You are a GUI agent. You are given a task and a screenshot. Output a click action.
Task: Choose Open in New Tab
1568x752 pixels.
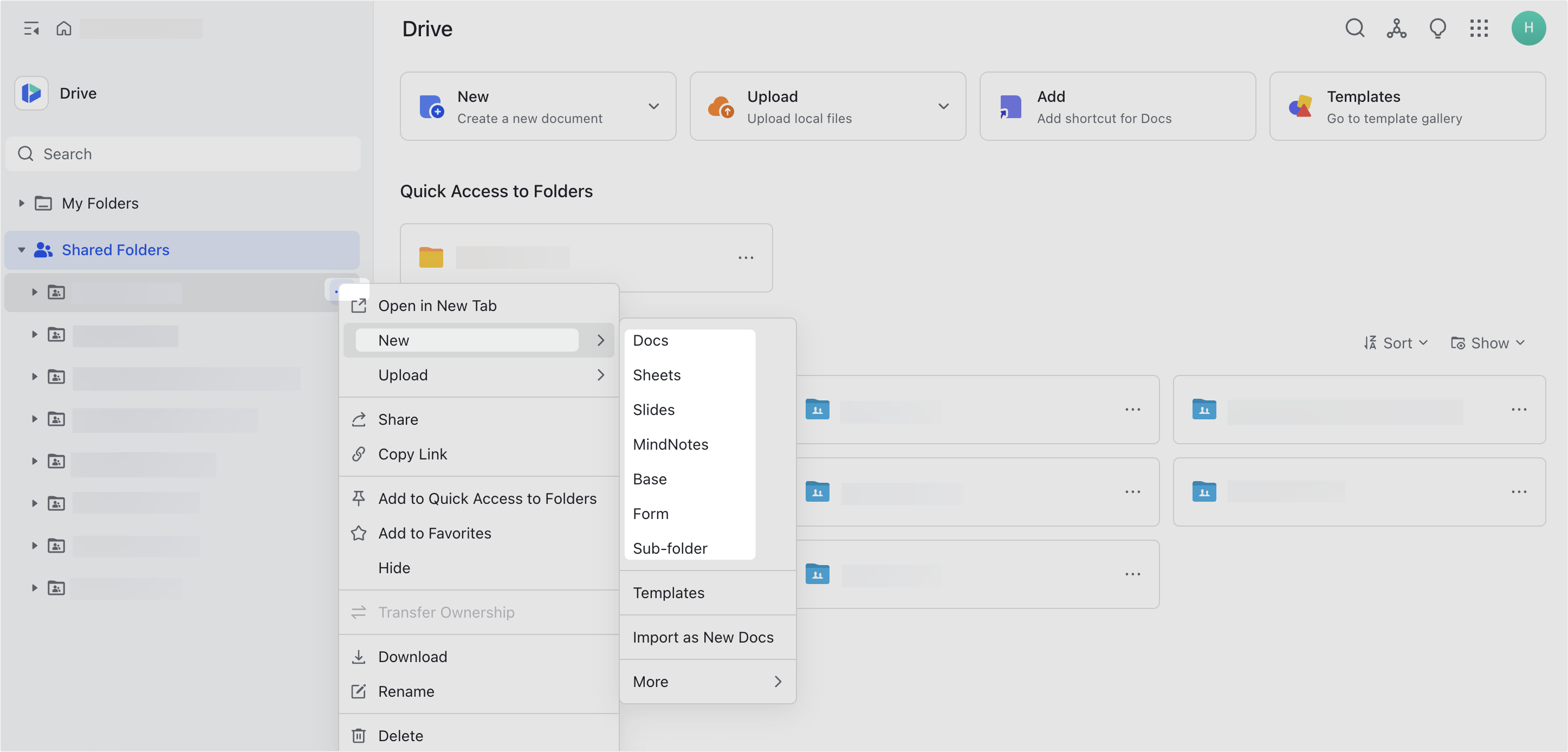tap(478, 306)
